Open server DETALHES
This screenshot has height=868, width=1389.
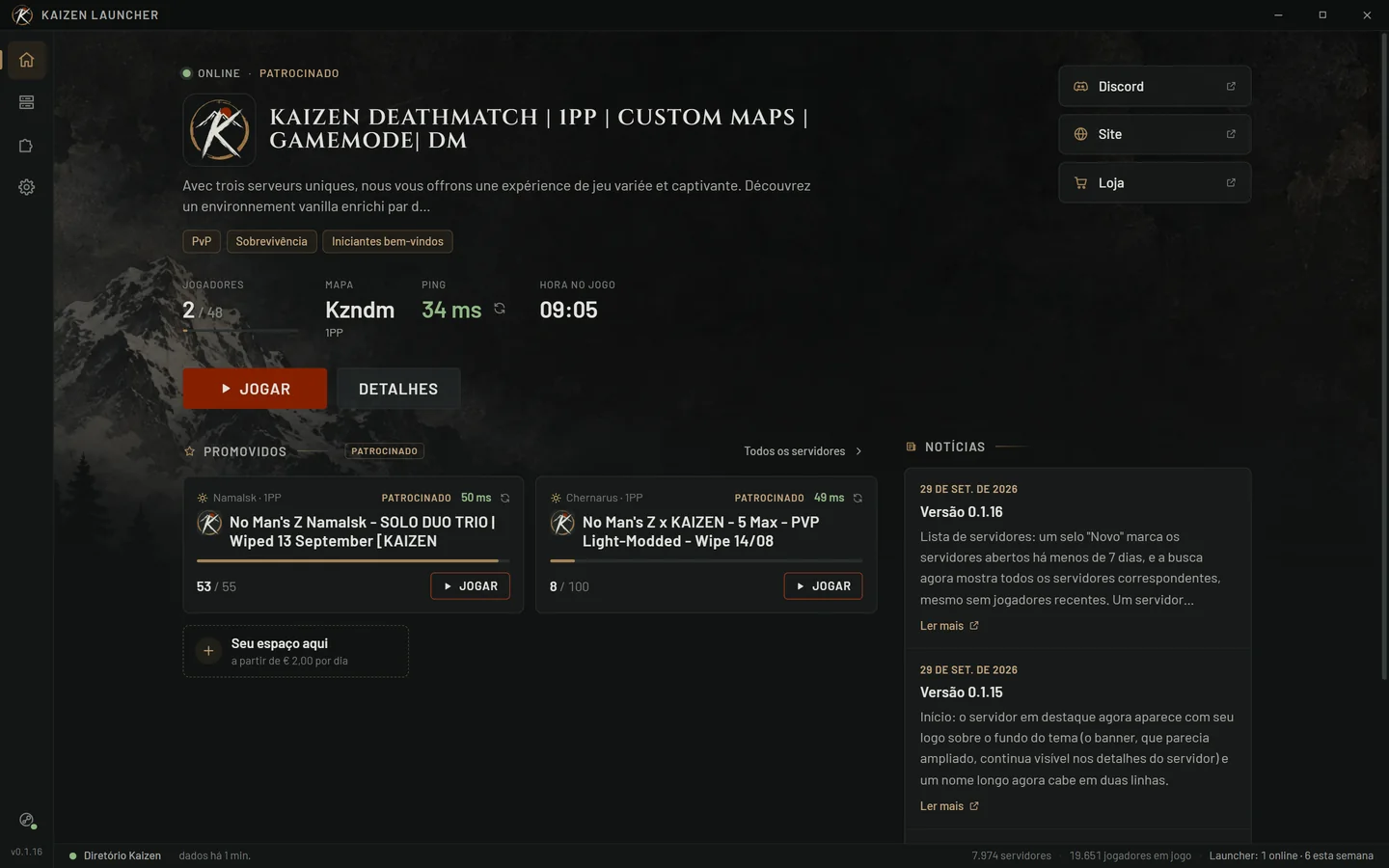pos(398,389)
